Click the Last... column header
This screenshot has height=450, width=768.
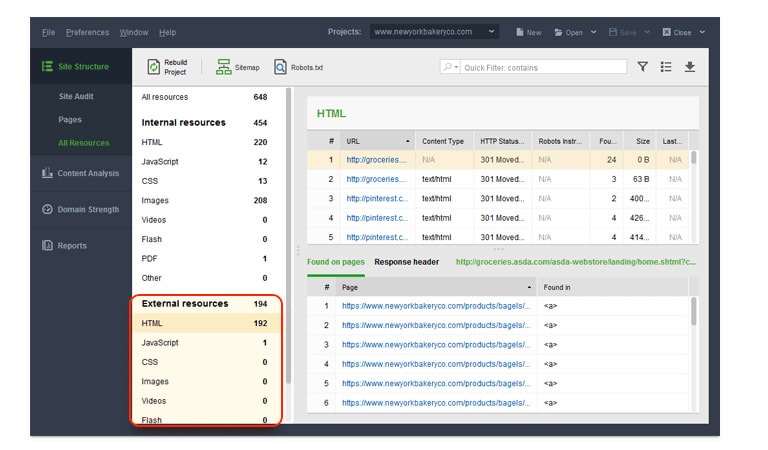pos(672,141)
